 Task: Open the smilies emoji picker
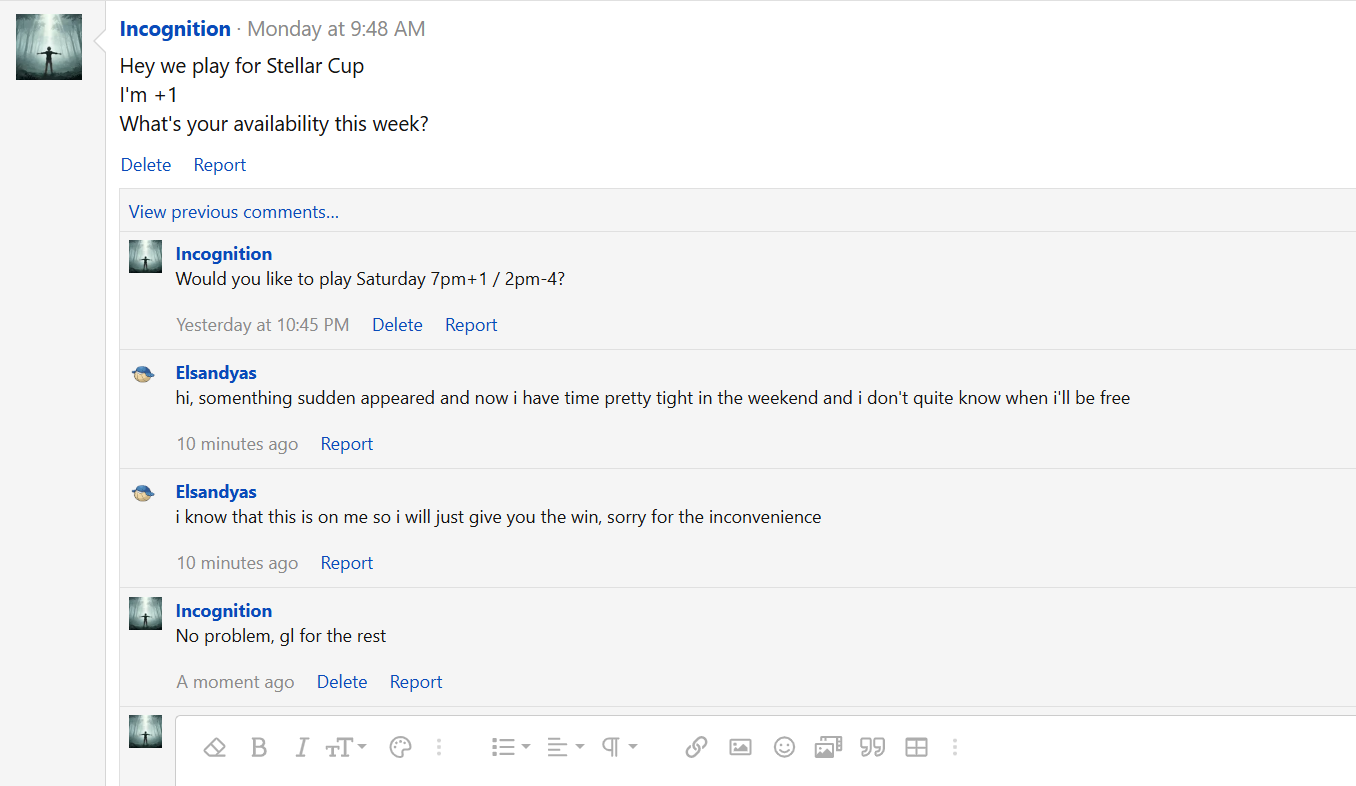click(784, 747)
